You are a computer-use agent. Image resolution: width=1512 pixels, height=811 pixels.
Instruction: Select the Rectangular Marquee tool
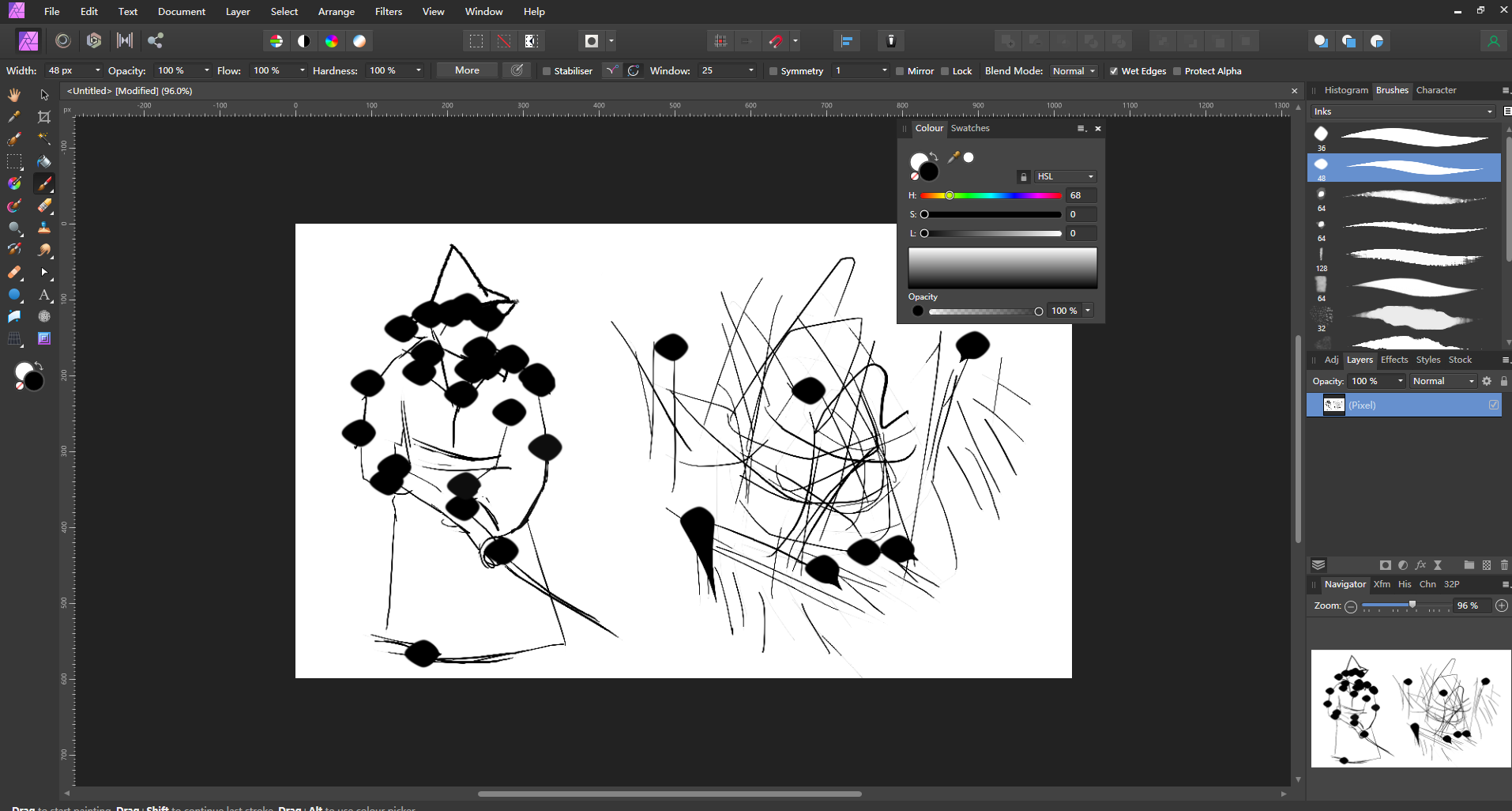[14, 161]
